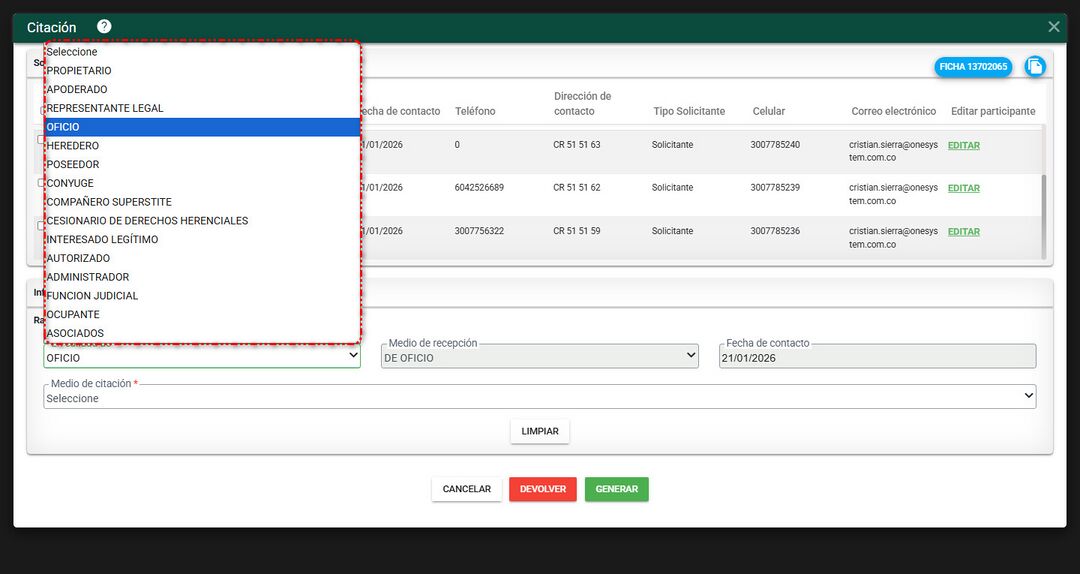This screenshot has width=1080, height=574.
Task: Choose APODERADO option in list
Action: pyautogui.click(x=78, y=89)
